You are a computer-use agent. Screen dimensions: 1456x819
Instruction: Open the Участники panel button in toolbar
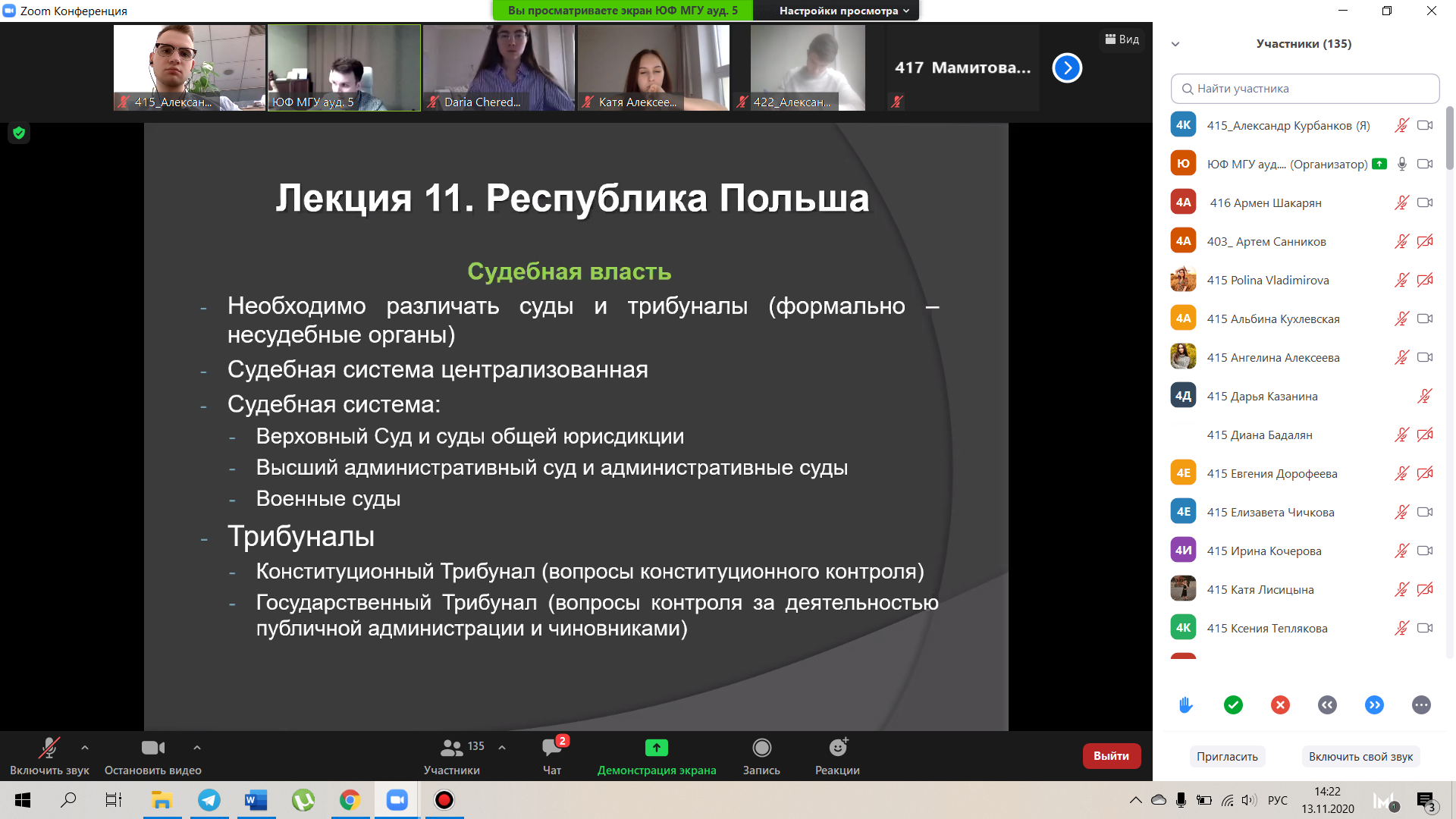pyautogui.click(x=452, y=756)
